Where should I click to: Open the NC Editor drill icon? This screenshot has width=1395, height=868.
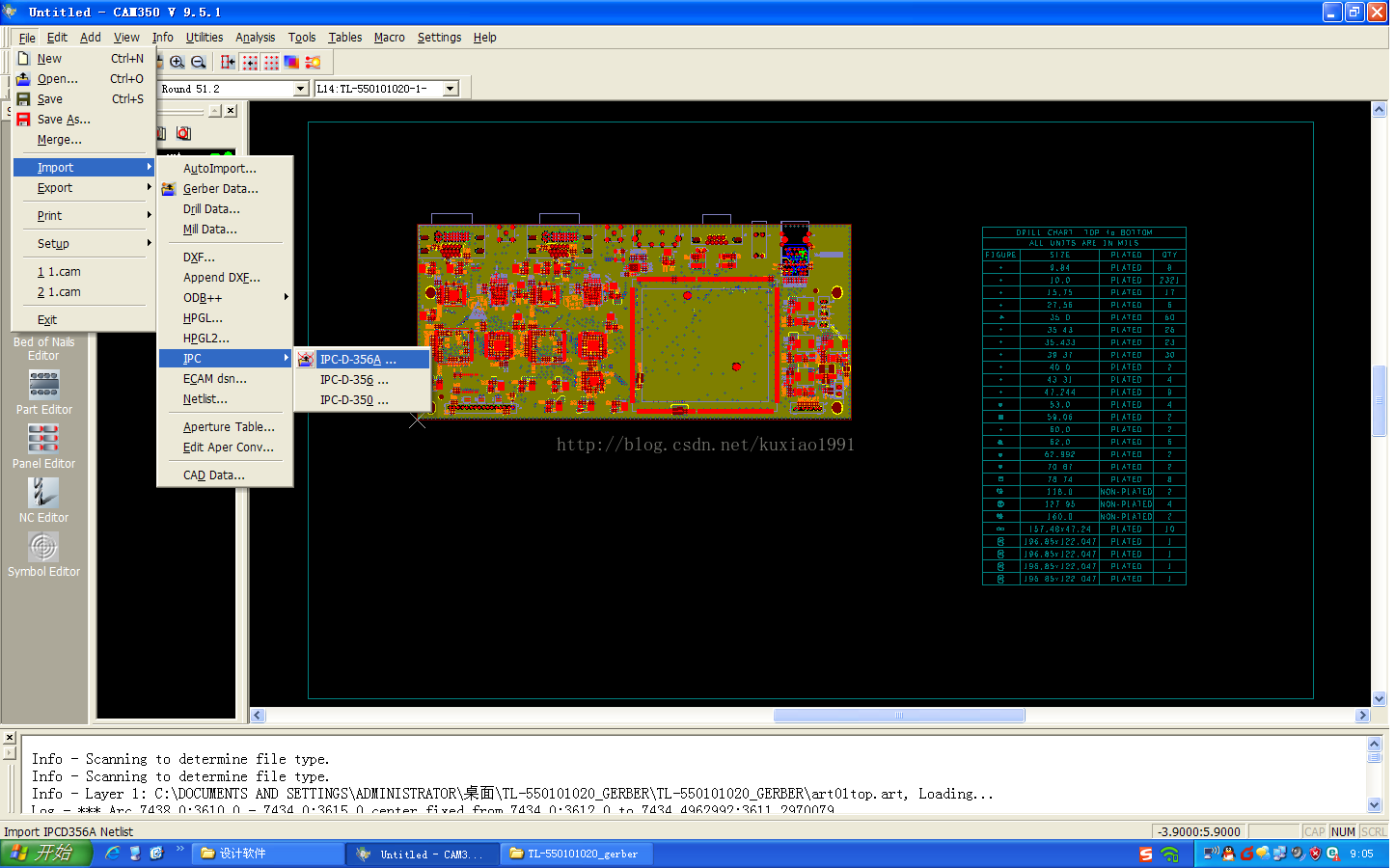tap(43, 494)
